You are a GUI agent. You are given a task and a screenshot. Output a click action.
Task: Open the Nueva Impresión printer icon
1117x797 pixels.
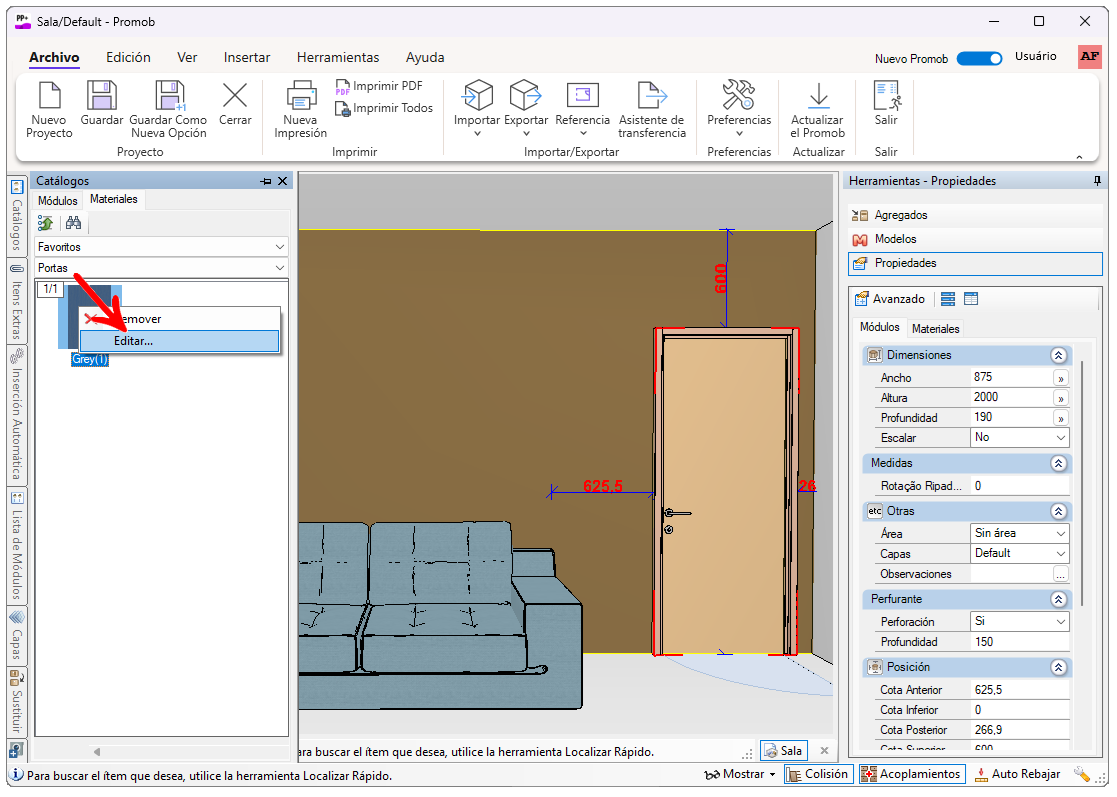pyautogui.click(x=301, y=96)
